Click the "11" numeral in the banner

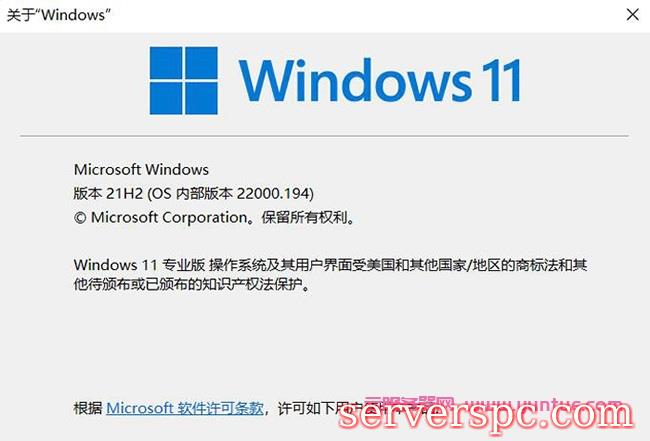(504, 80)
